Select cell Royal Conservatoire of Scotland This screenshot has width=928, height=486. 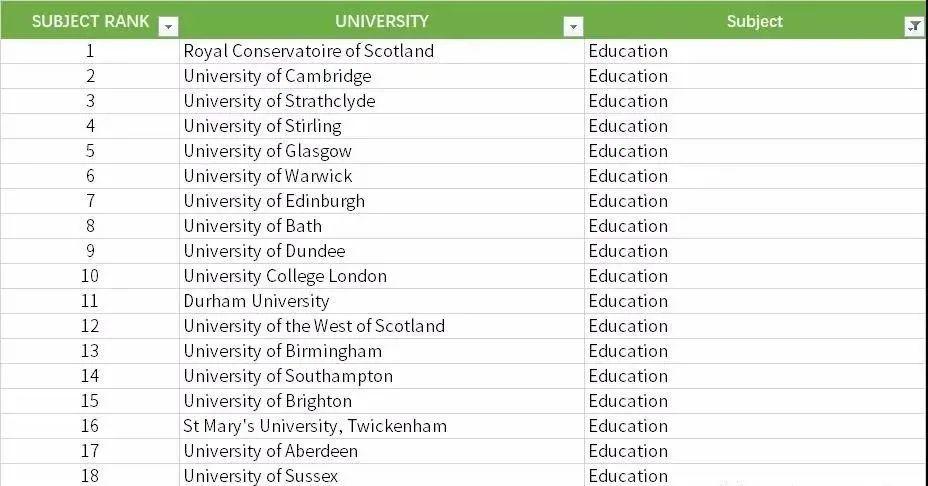click(382, 52)
